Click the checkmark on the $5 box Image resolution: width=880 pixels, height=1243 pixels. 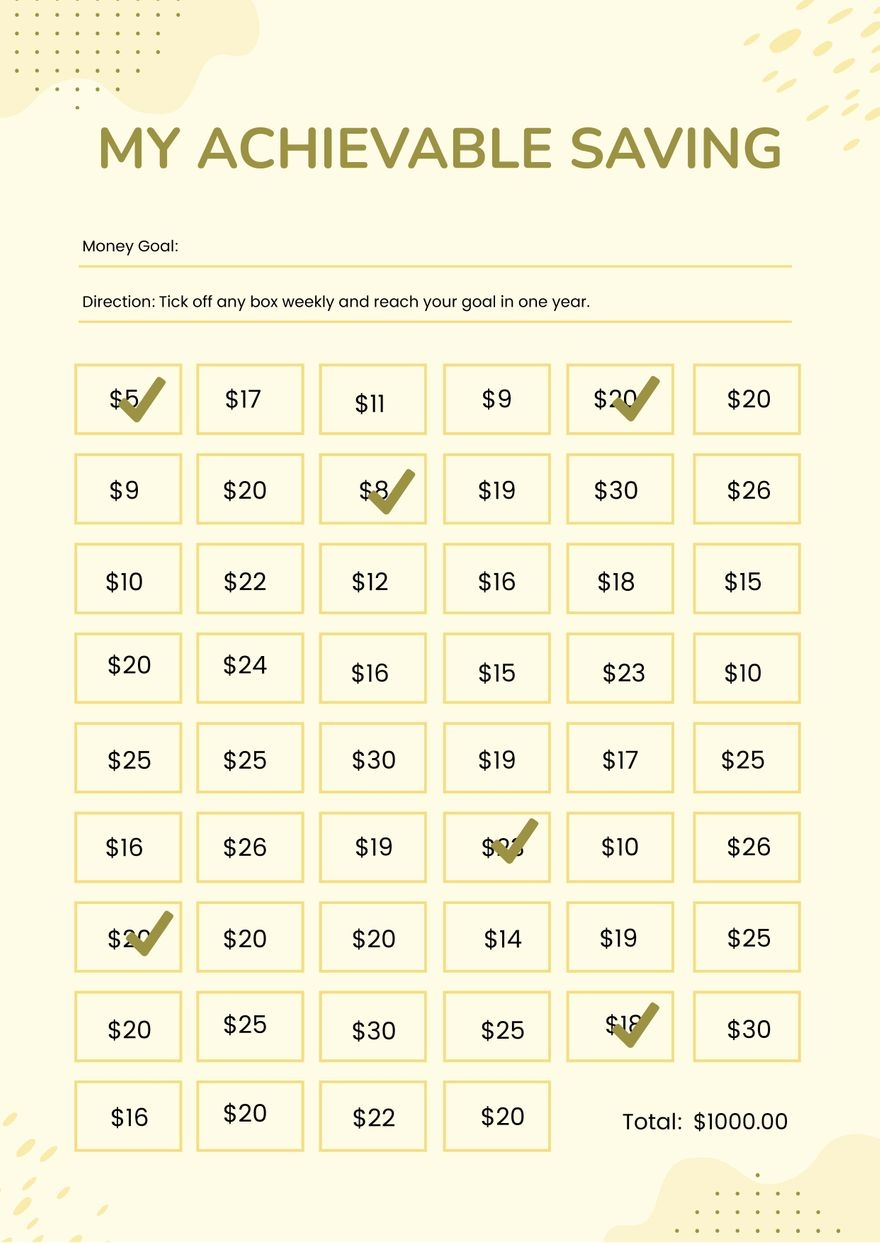pos(142,400)
